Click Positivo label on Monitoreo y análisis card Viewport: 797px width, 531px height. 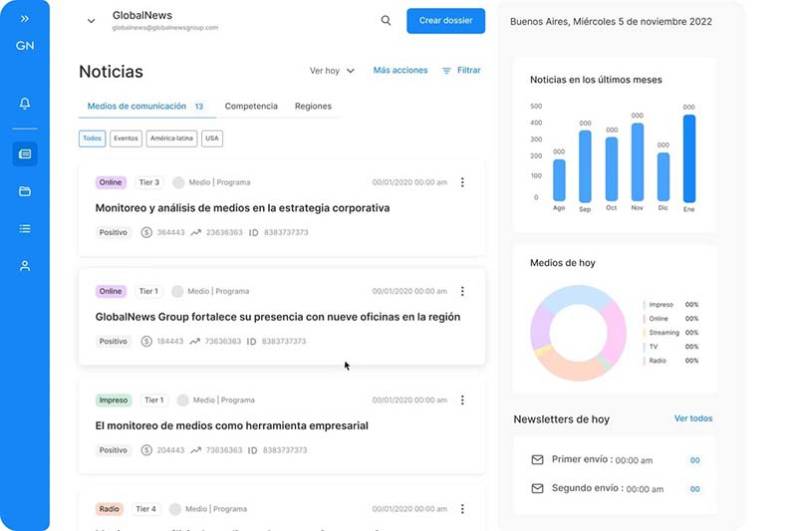click(113, 232)
